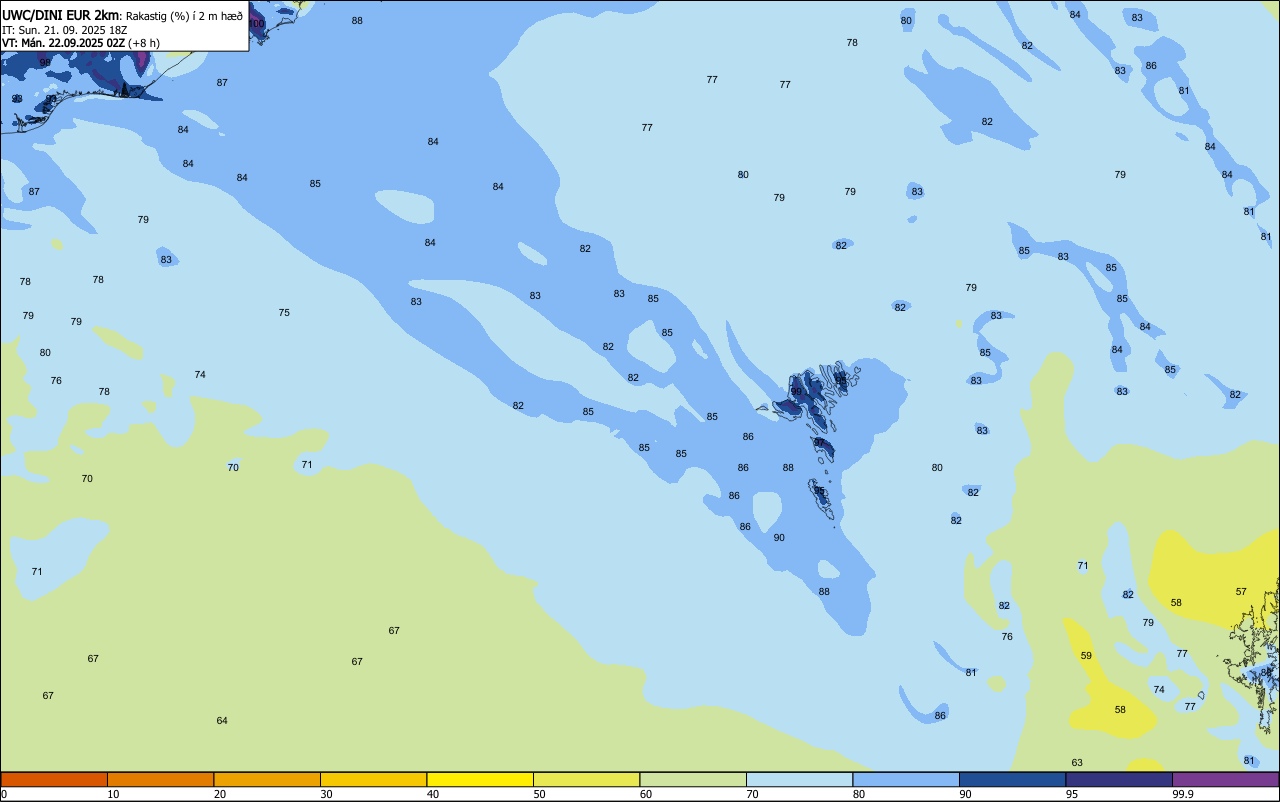
Task: Select the dark blue 90–95 legend swatch
Action: point(1012,779)
